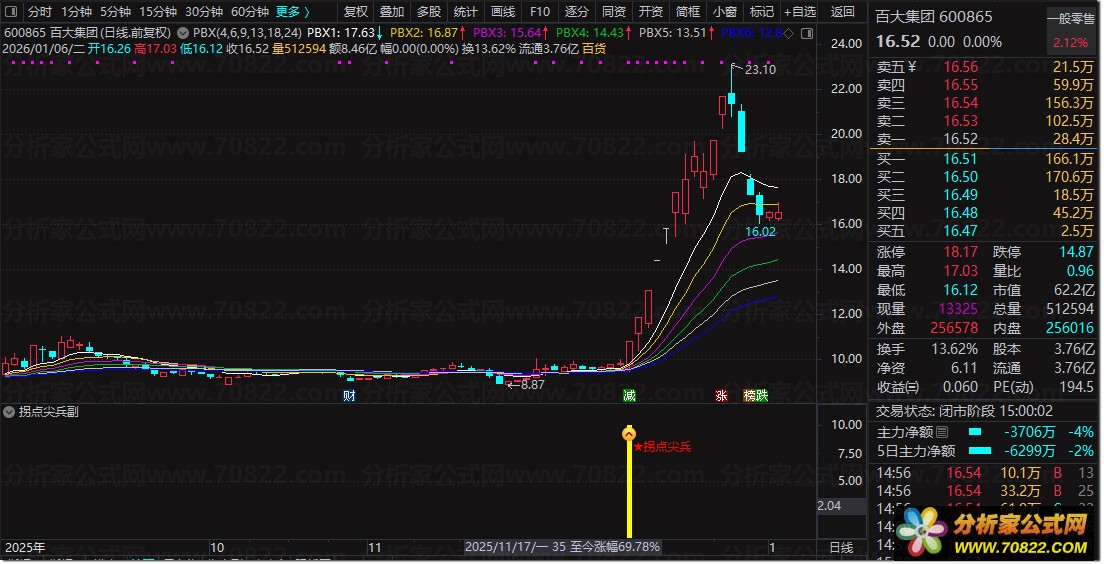Click the 财 marker on chart
Image resolution: width=1104 pixels, height=564 pixels.
tap(349, 396)
